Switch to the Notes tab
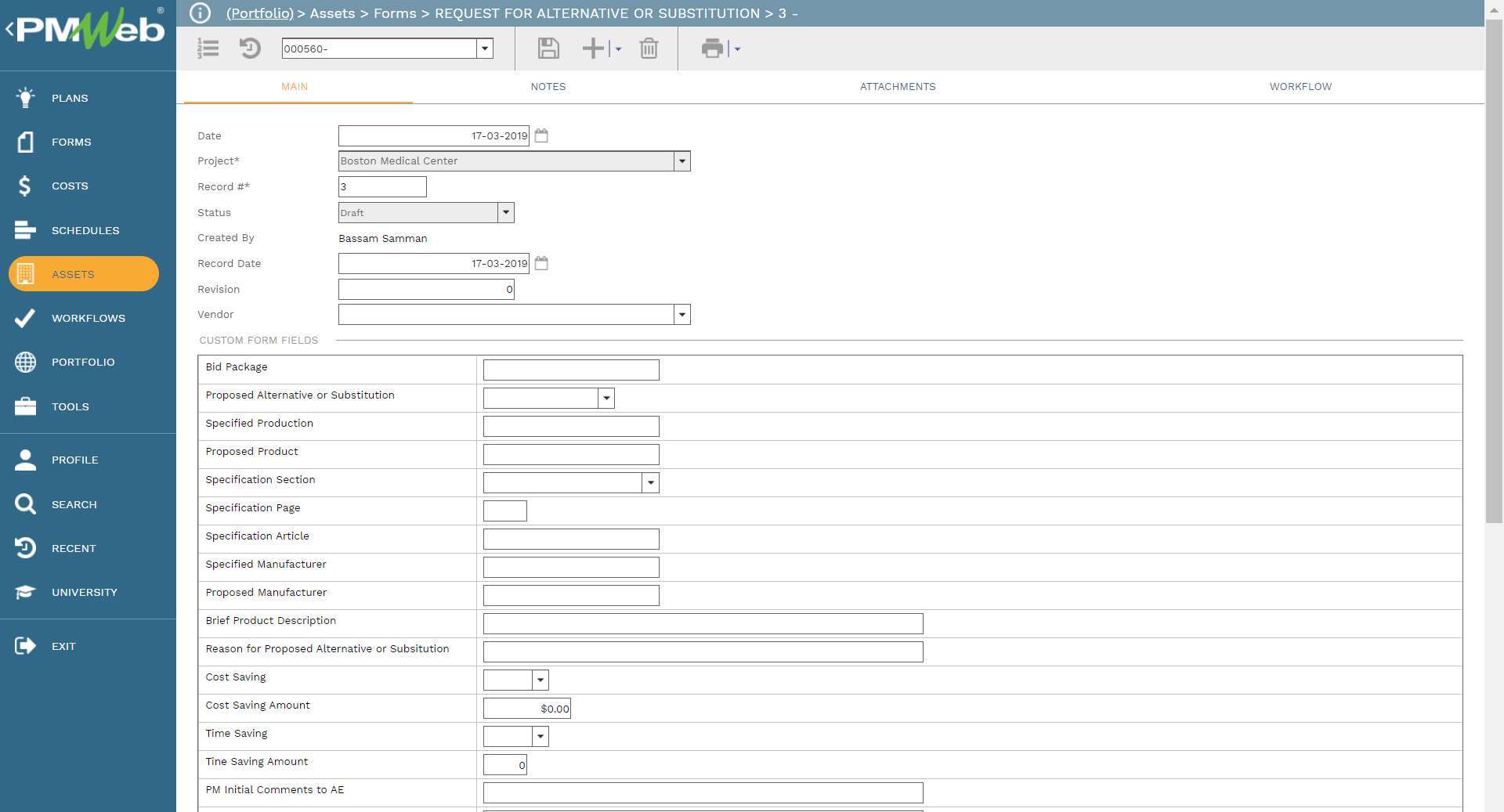This screenshot has height=812, width=1504. pyautogui.click(x=548, y=87)
